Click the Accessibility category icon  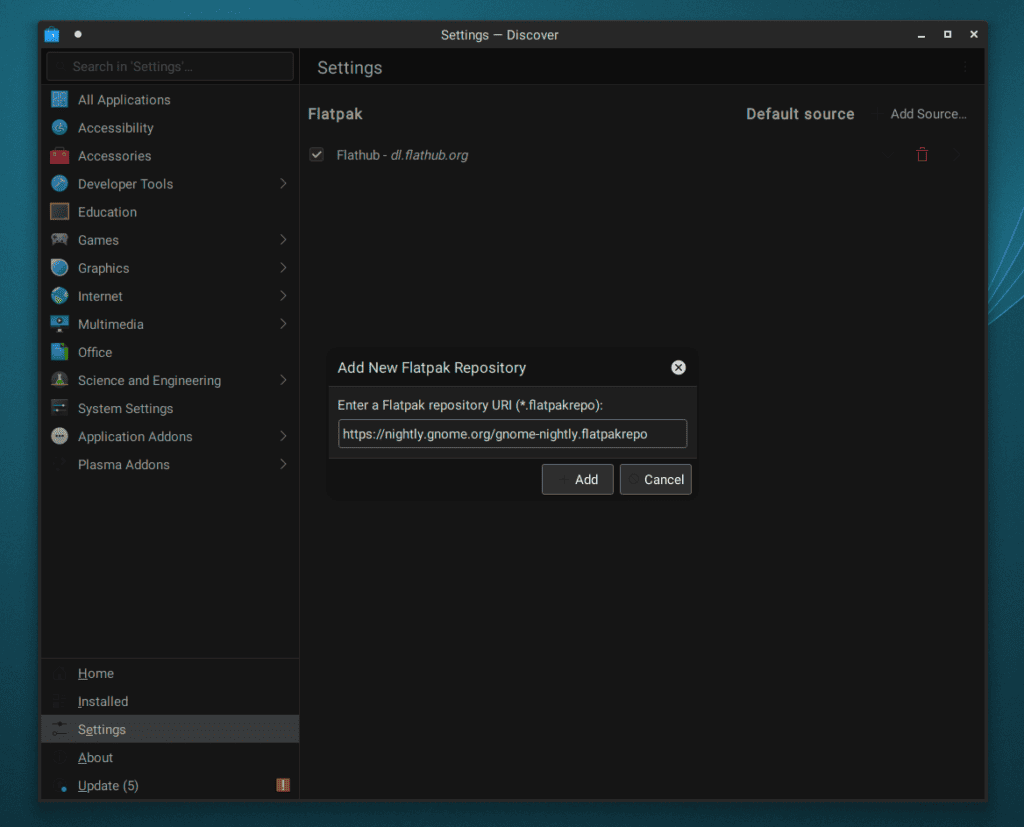pos(60,128)
